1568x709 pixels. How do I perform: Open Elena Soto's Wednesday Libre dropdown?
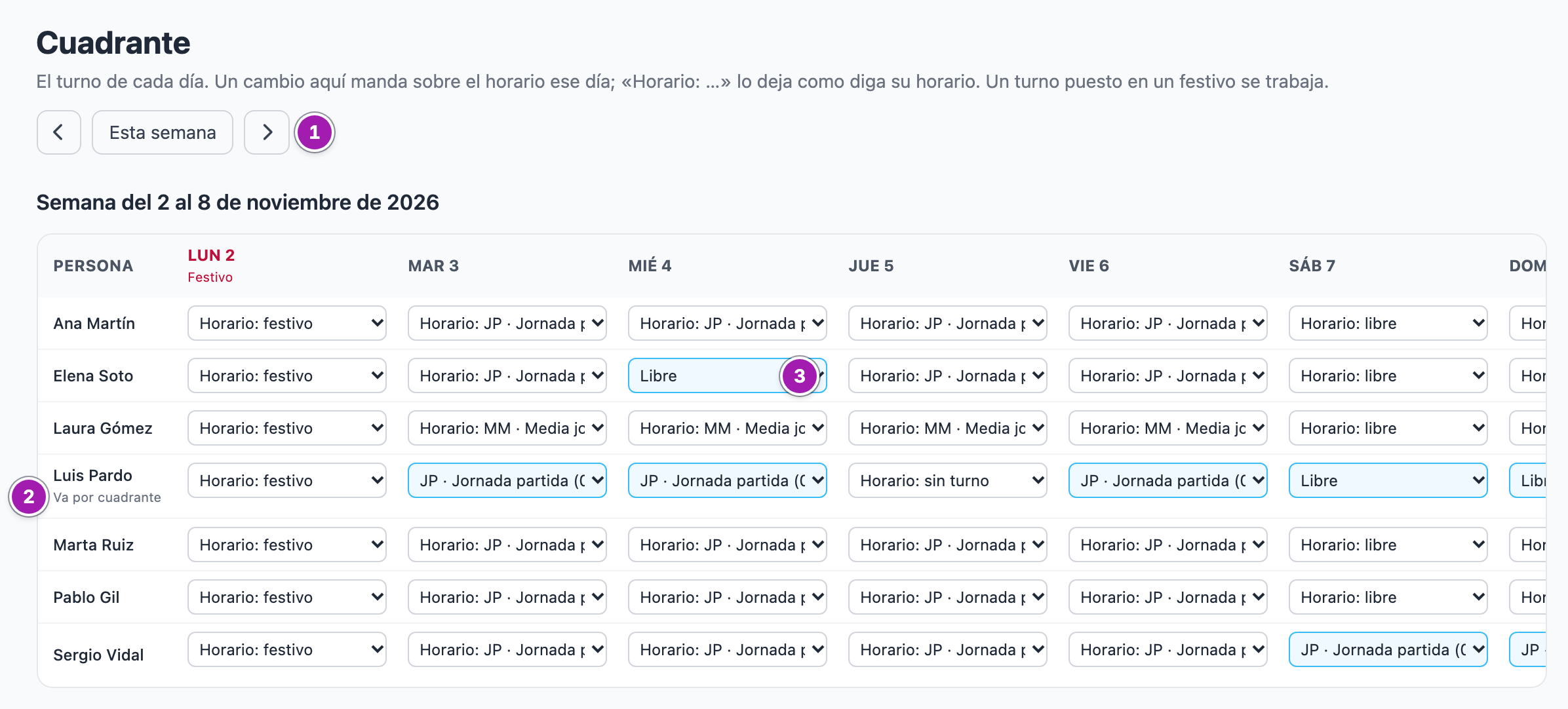[x=728, y=375]
